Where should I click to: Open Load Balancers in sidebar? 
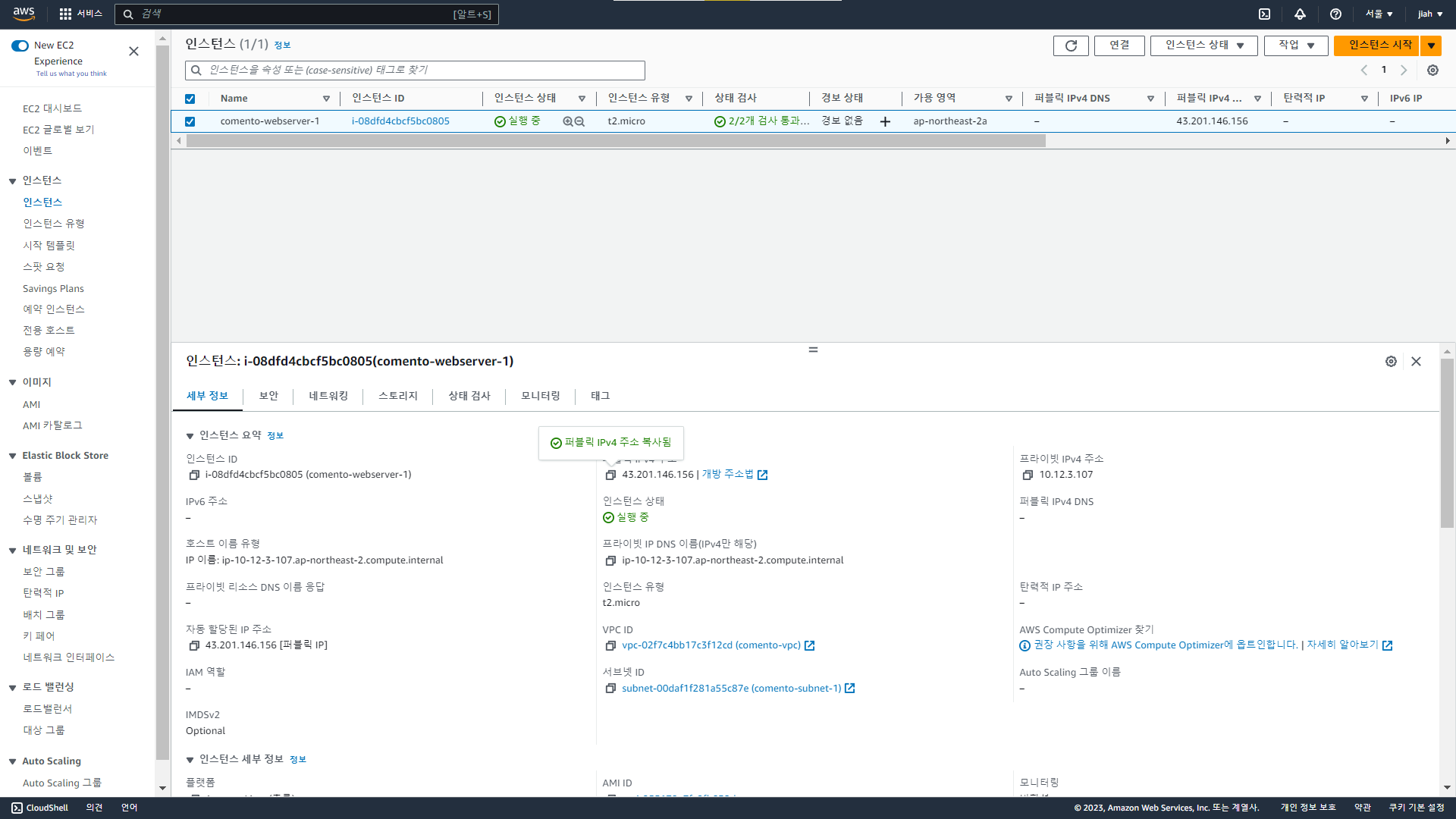47,709
